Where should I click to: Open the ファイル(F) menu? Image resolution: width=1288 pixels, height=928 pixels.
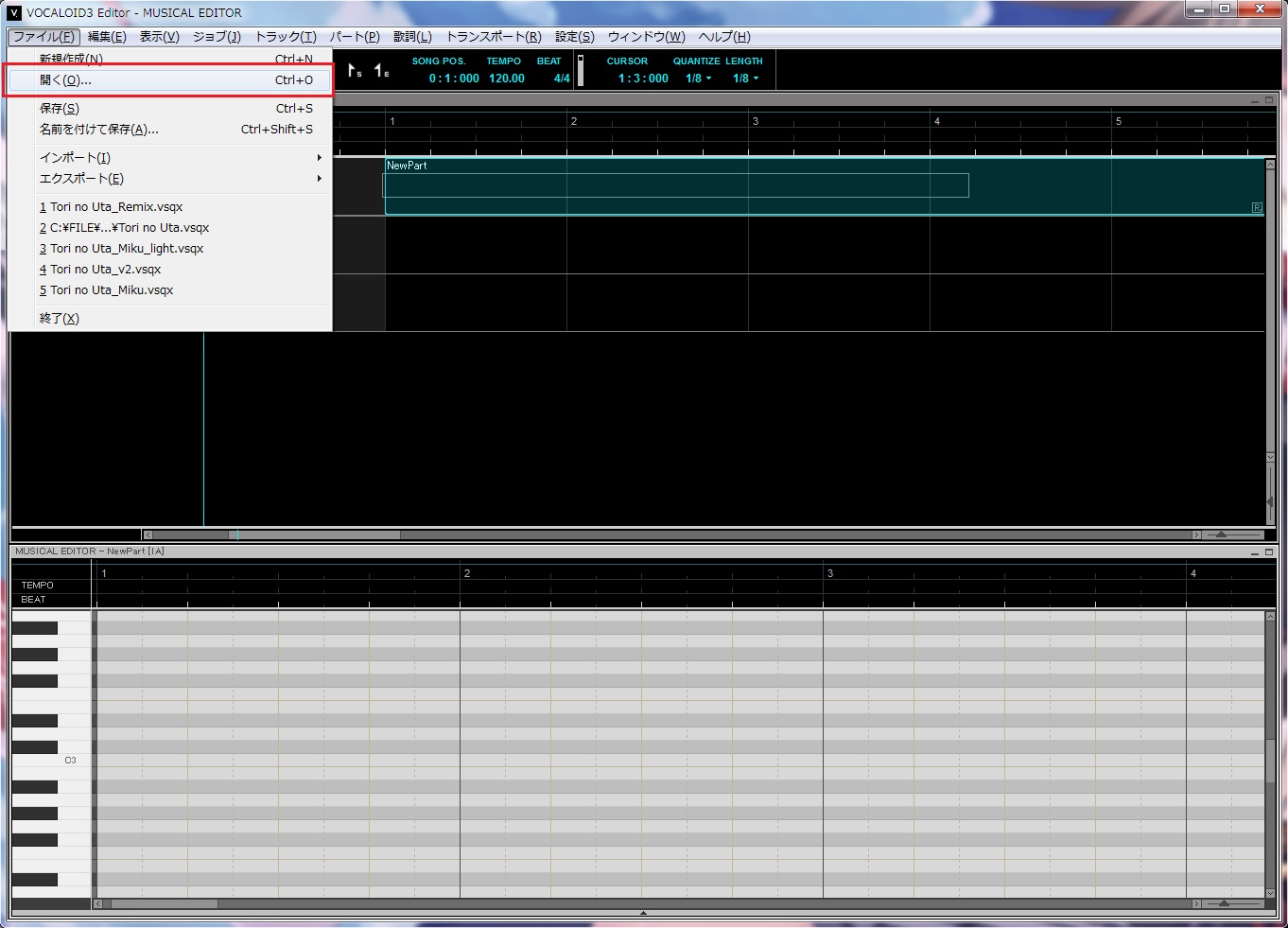(44, 37)
